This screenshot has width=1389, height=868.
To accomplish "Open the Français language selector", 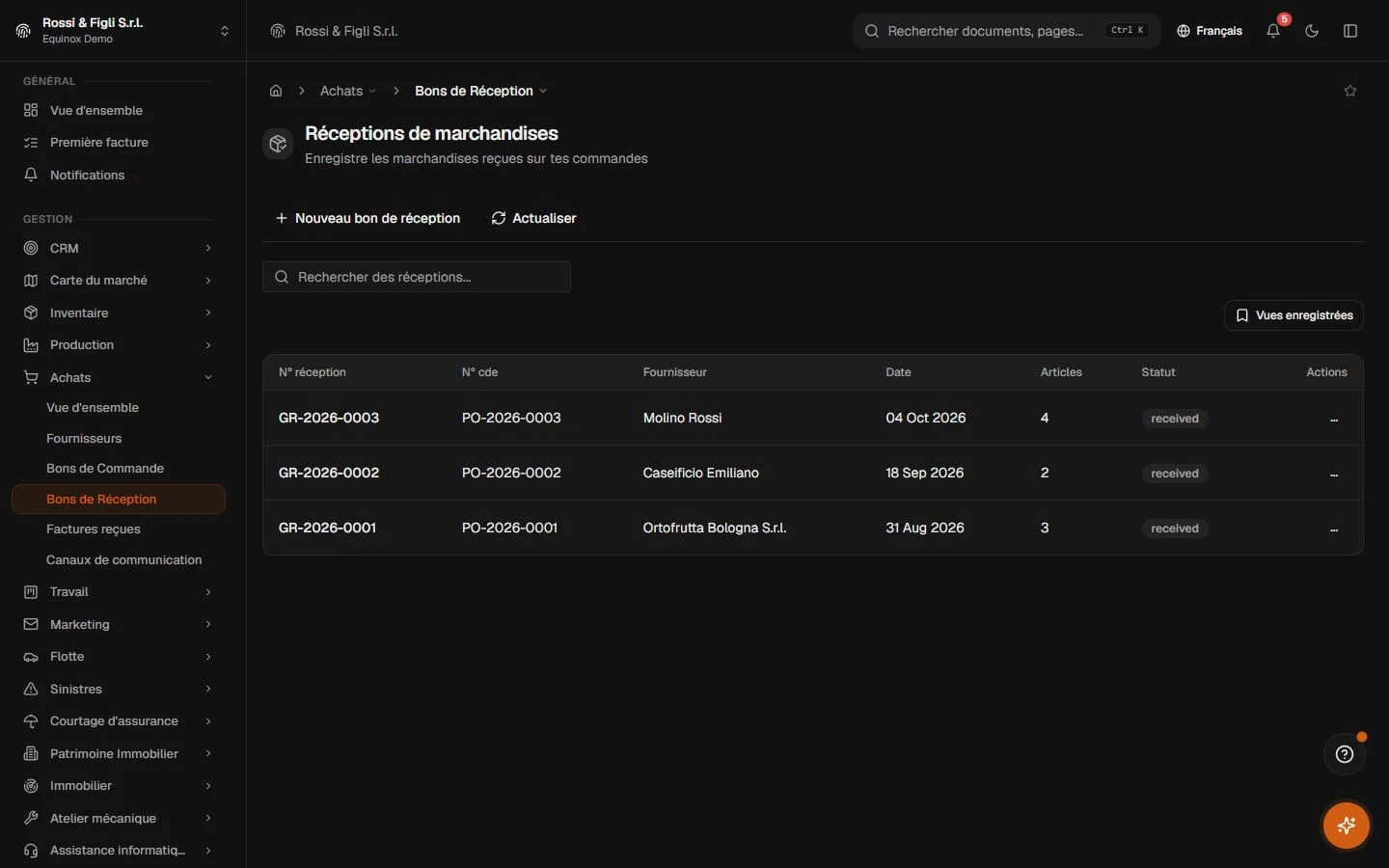I will [x=1210, y=31].
